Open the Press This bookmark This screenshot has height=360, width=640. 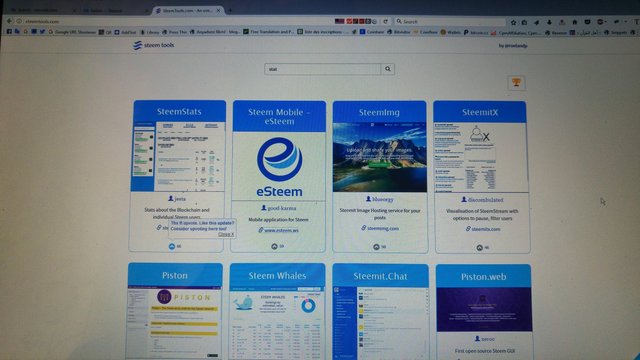pyautogui.click(x=174, y=31)
